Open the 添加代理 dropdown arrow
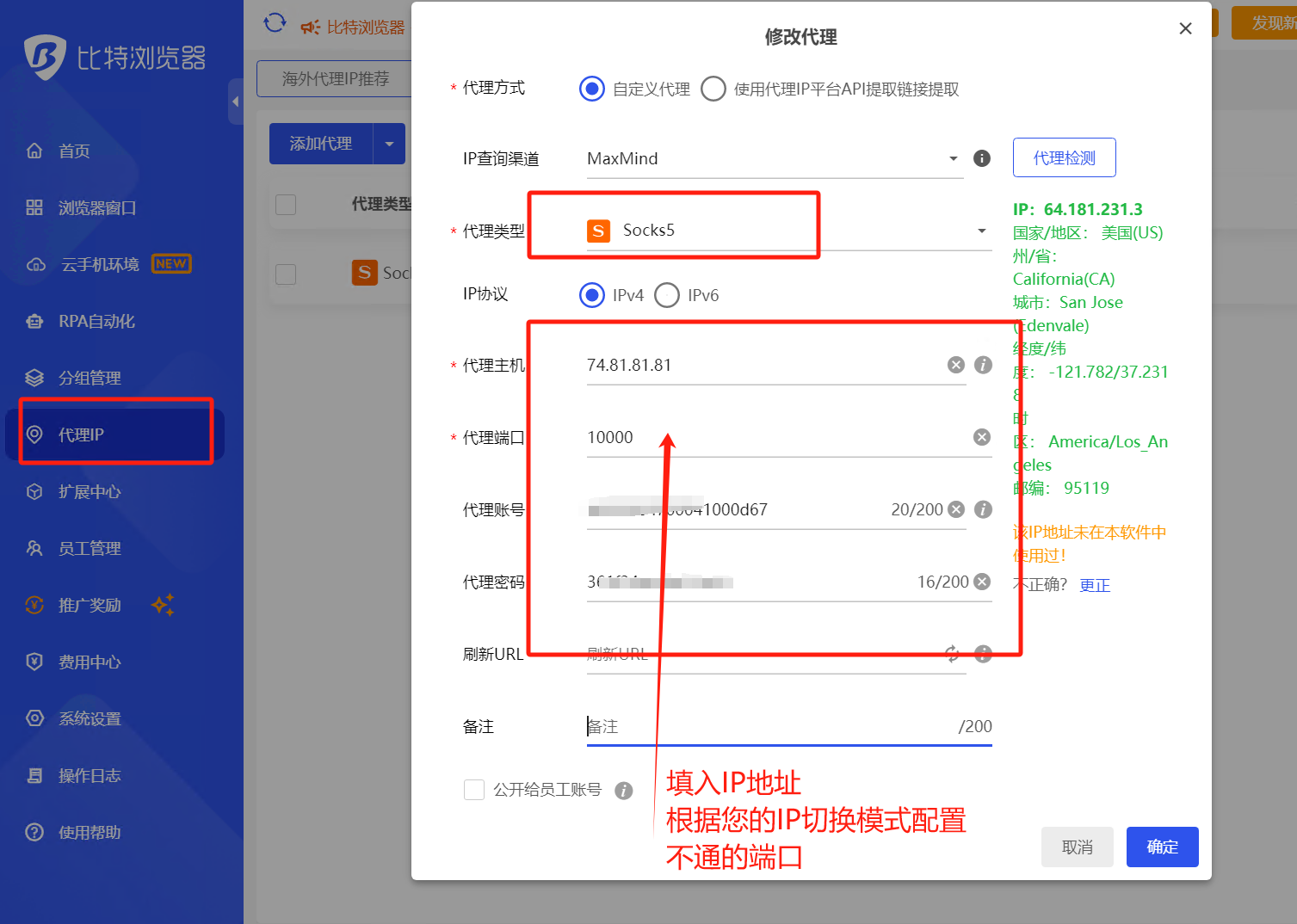 (389, 144)
